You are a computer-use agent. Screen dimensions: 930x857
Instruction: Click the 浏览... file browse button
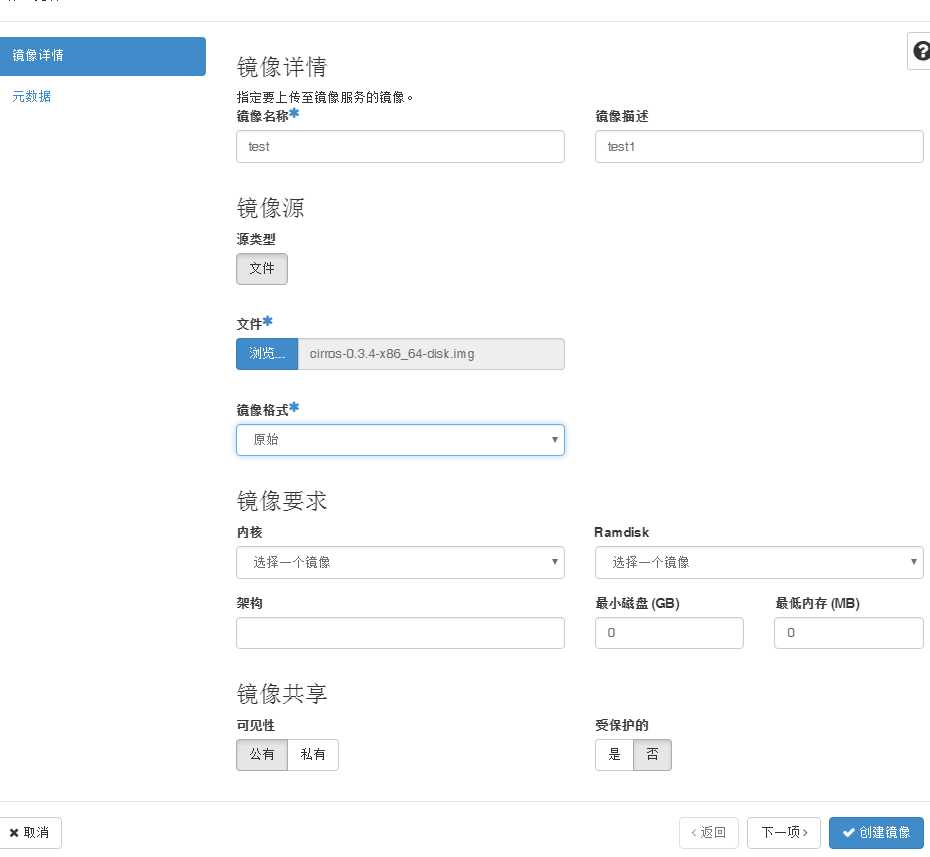click(x=267, y=354)
